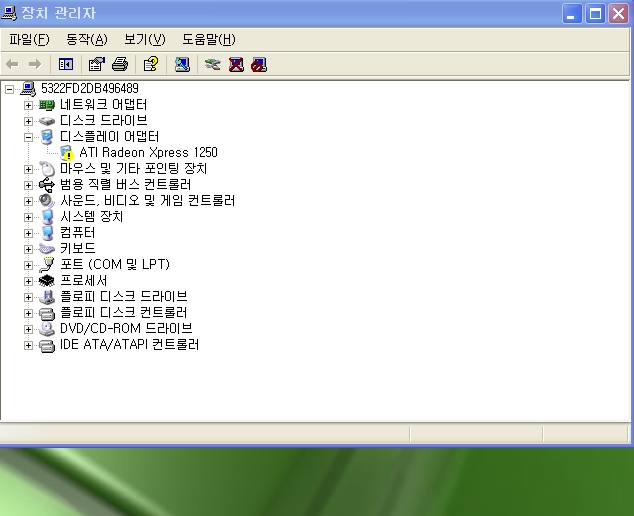Select the 키보드 label
Screen dimensions: 634x516
(x=78, y=249)
